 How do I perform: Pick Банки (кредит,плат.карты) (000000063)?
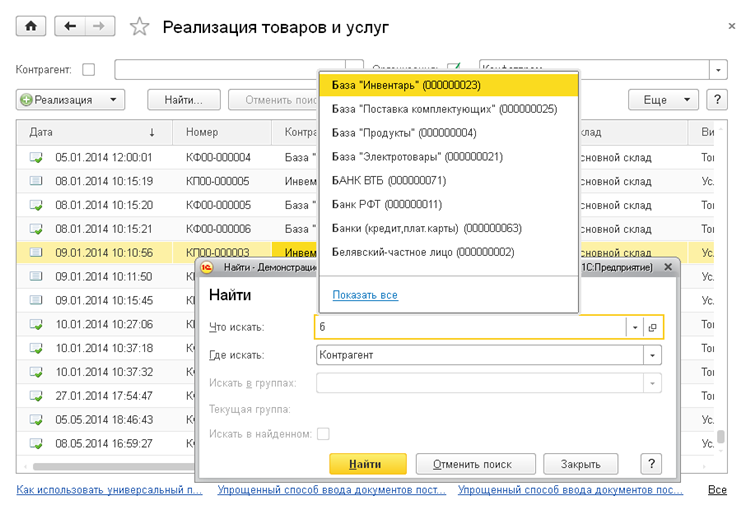point(449,228)
